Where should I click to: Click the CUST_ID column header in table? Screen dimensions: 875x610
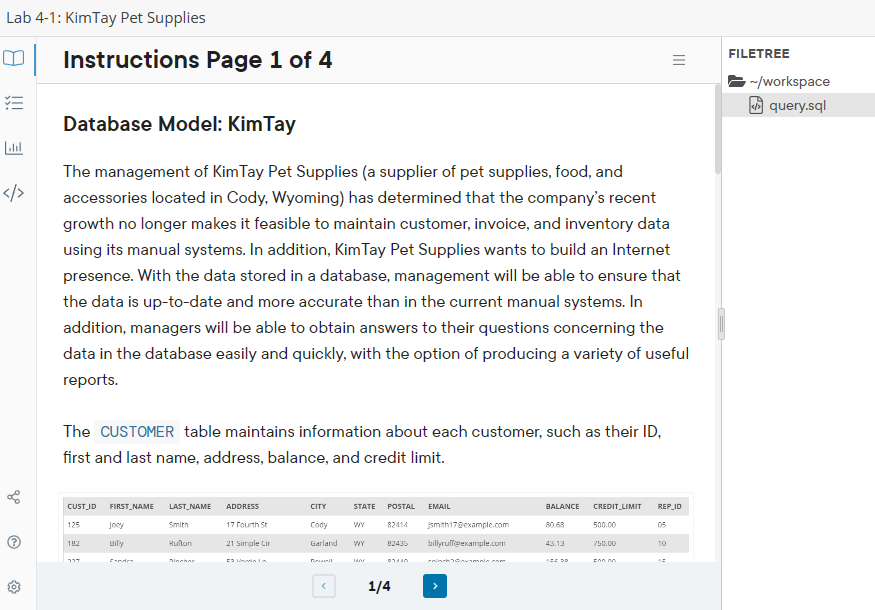click(81, 506)
